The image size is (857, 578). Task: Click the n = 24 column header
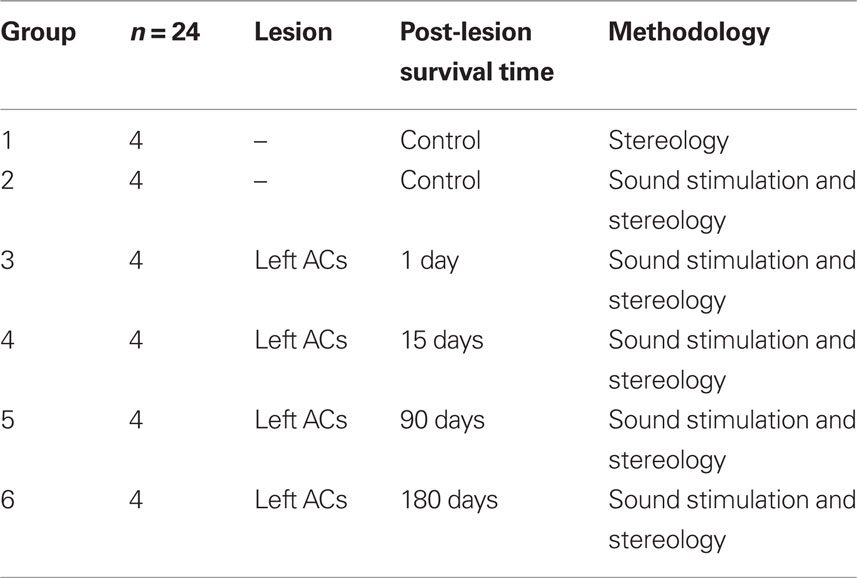[x=165, y=32]
